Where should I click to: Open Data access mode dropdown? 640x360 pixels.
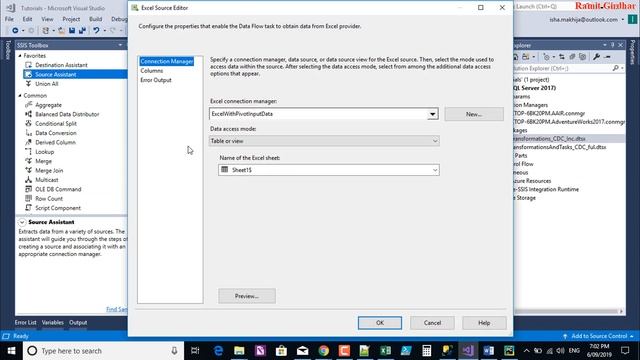(435, 141)
